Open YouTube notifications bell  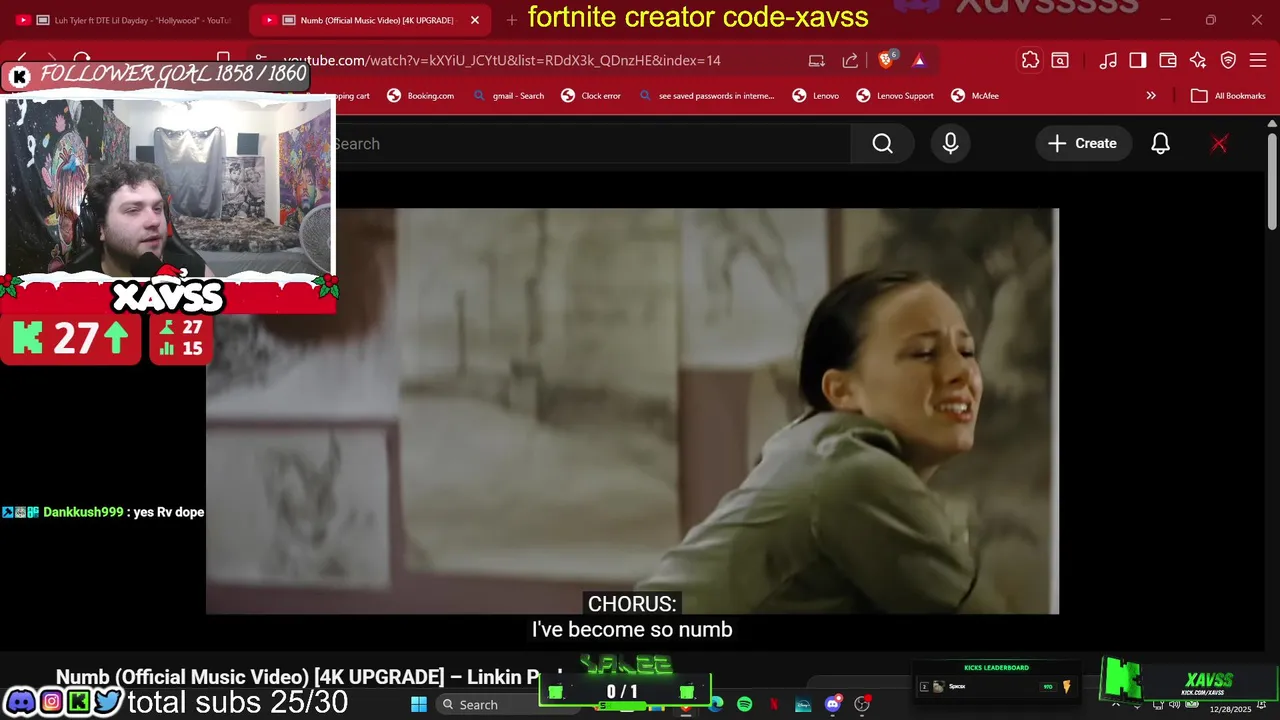1160,144
